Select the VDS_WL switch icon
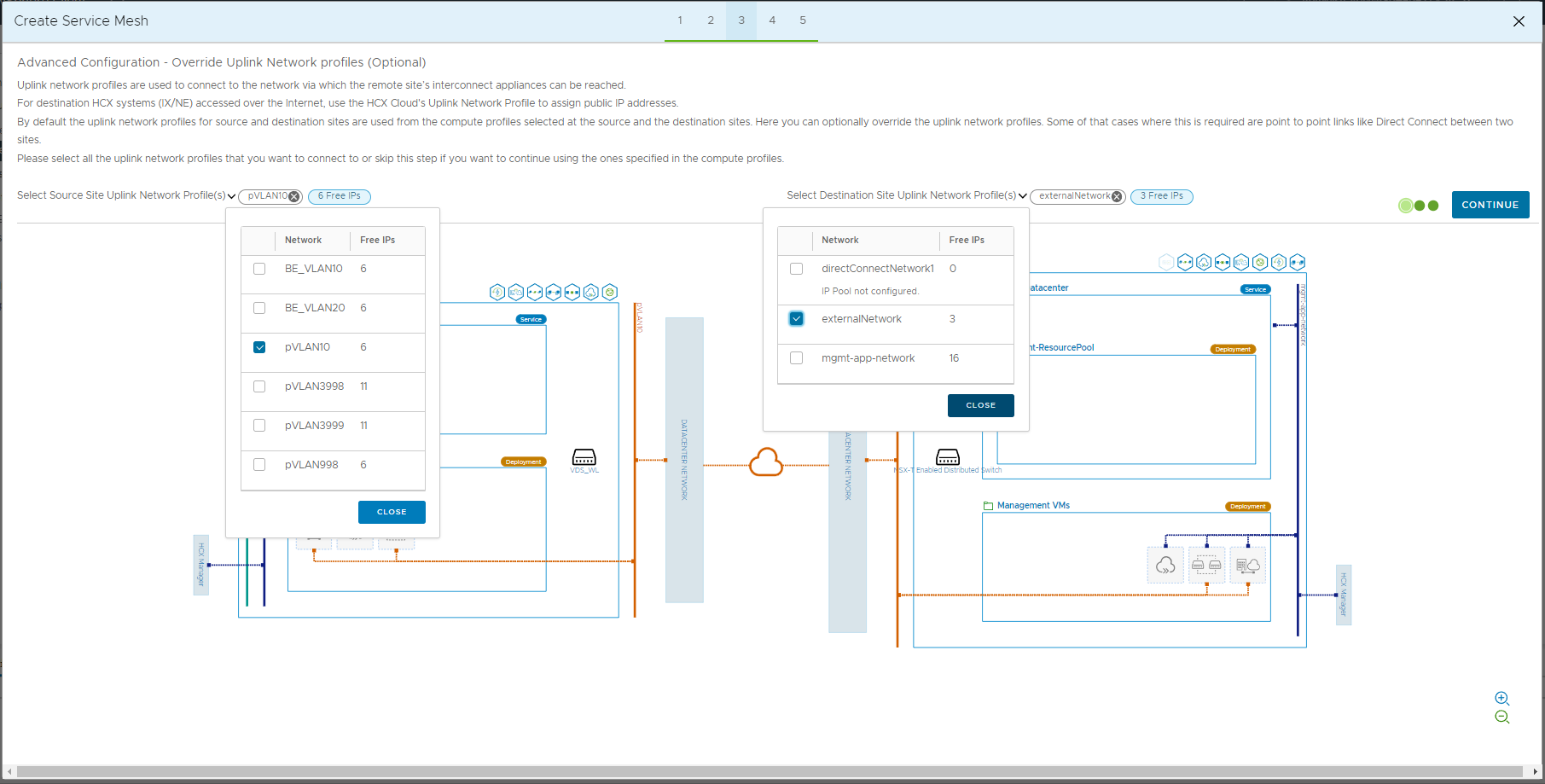1545x784 pixels. 584,457
